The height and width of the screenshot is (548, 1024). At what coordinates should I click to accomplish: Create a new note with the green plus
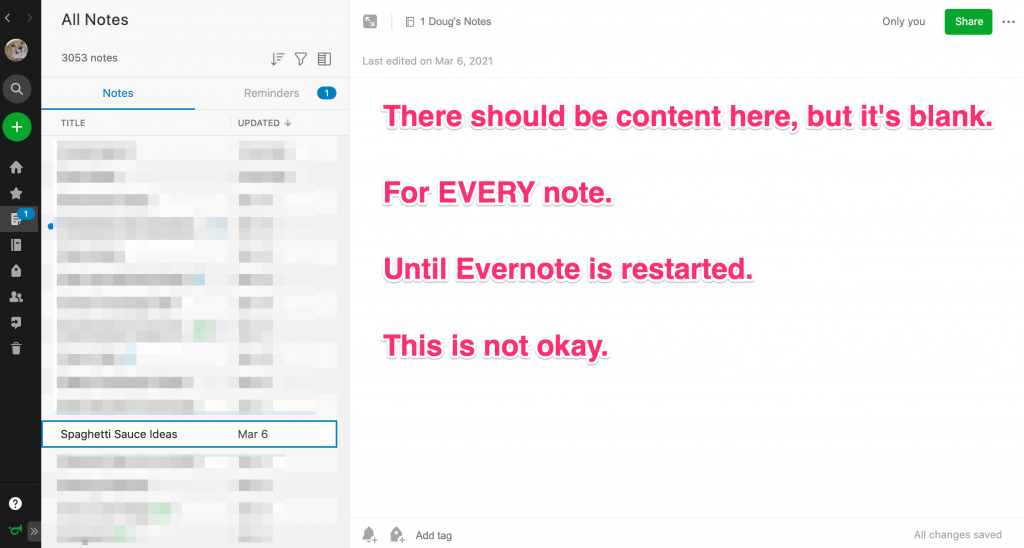tap(17, 127)
